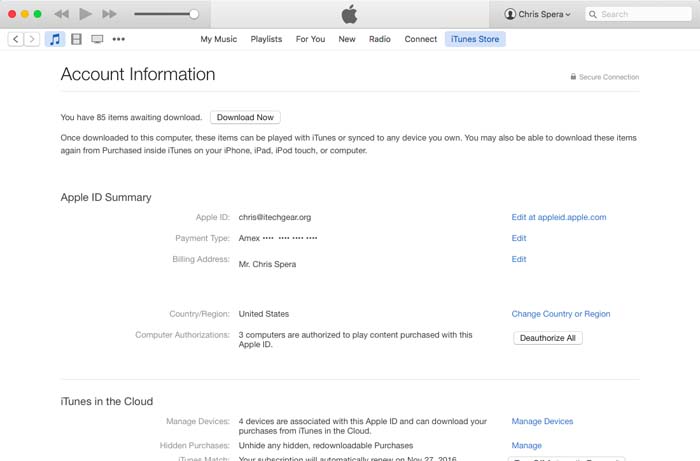Click the fast-forward button
Image resolution: width=700 pixels, height=461 pixels.
click(x=109, y=14)
